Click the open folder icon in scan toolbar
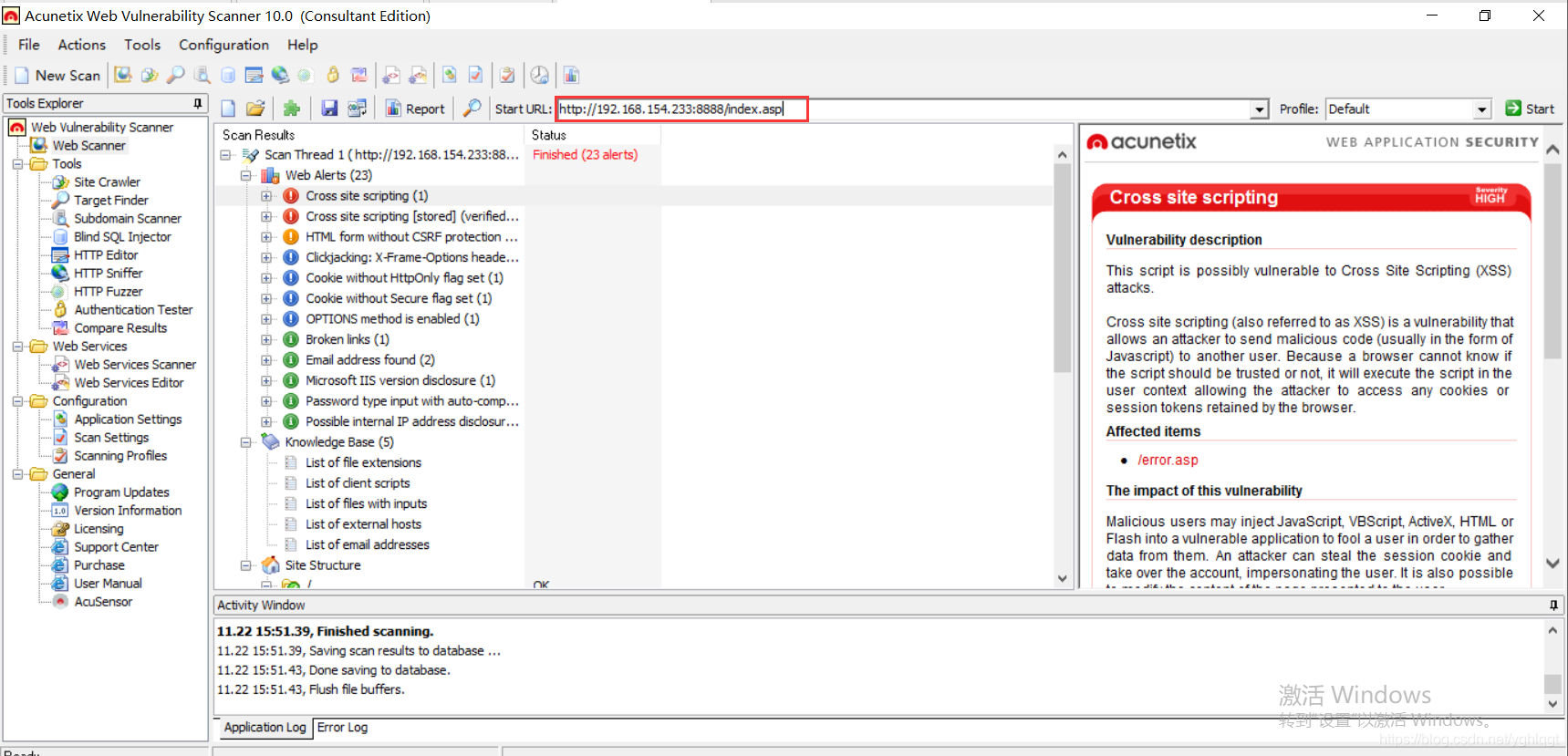Image resolution: width=1568 pixels, height=756 pixels. pyautogui.click(x=255, y=109)
